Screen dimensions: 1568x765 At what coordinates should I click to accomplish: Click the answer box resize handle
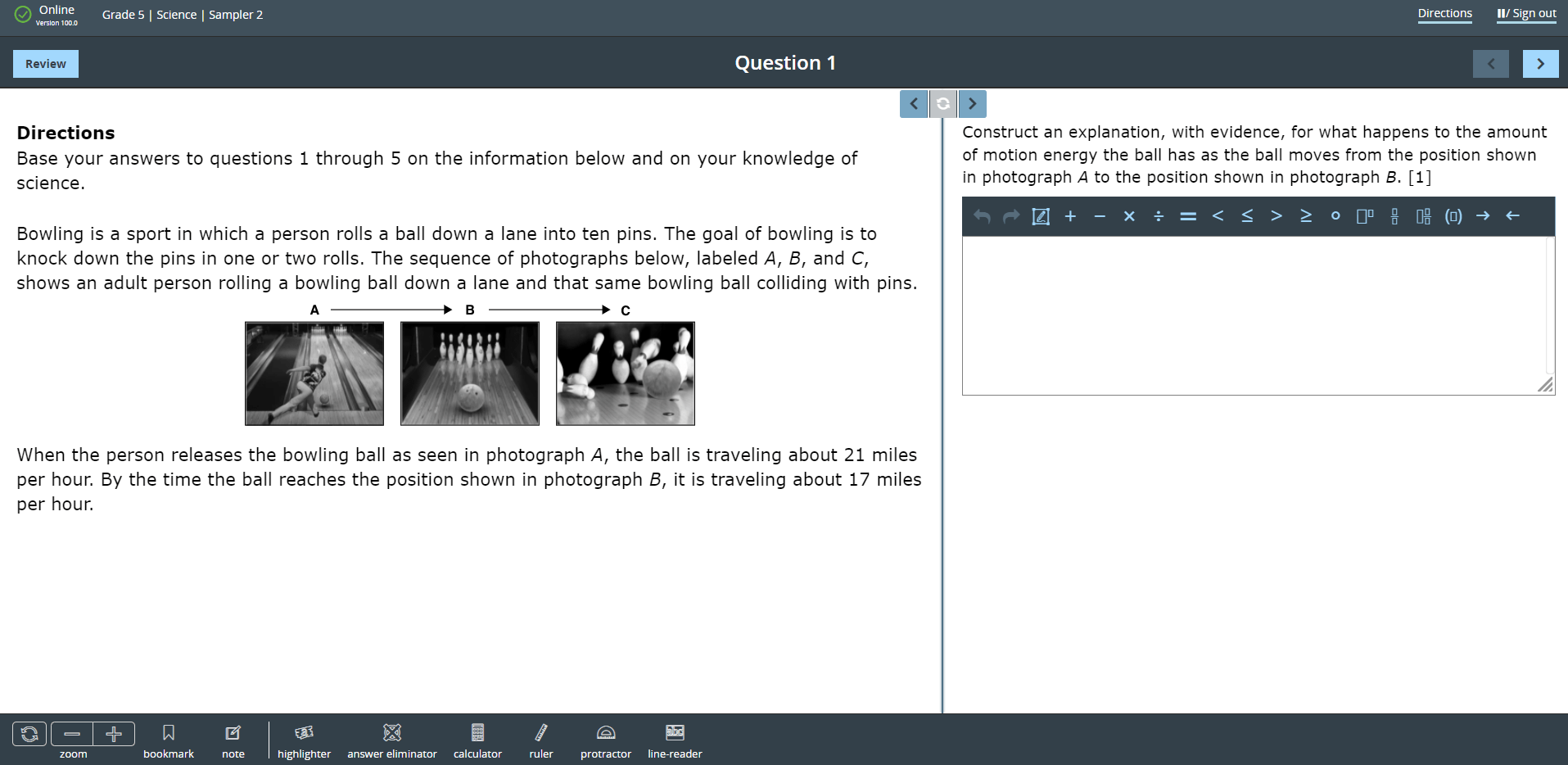[1545, 385]
